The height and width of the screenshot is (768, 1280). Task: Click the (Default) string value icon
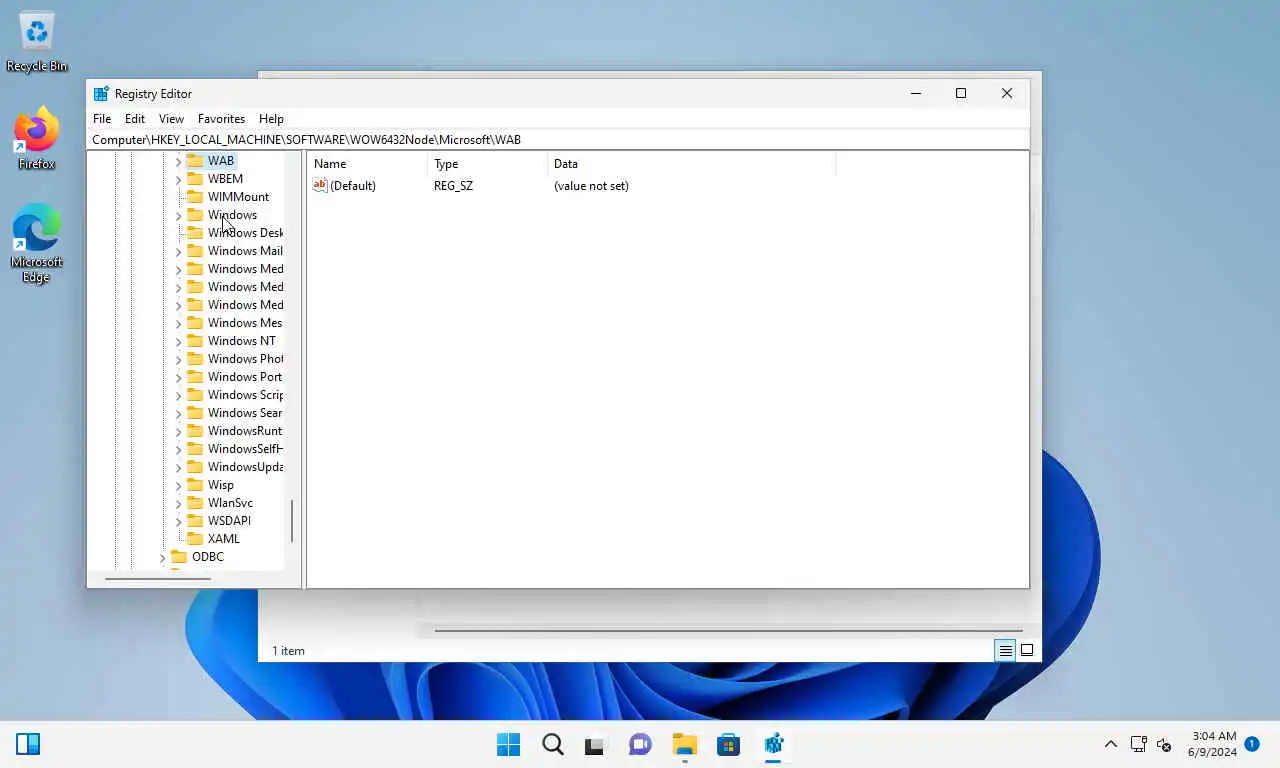[x=320, y=185]
